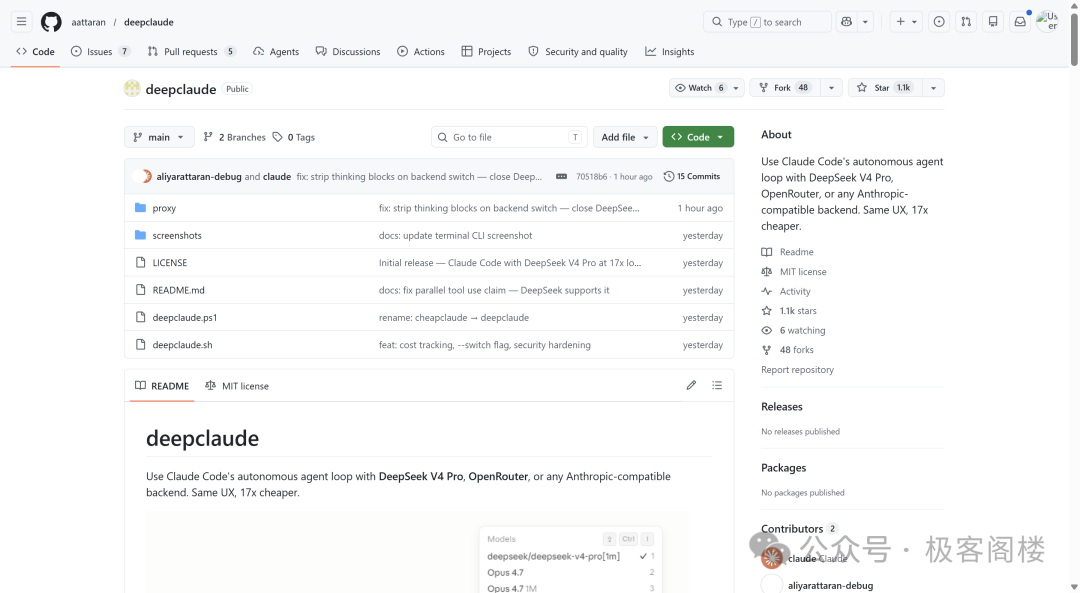Open the Agents tab
The width and height of the screenshot is (1080, 593).
click(x=276, y=52)
